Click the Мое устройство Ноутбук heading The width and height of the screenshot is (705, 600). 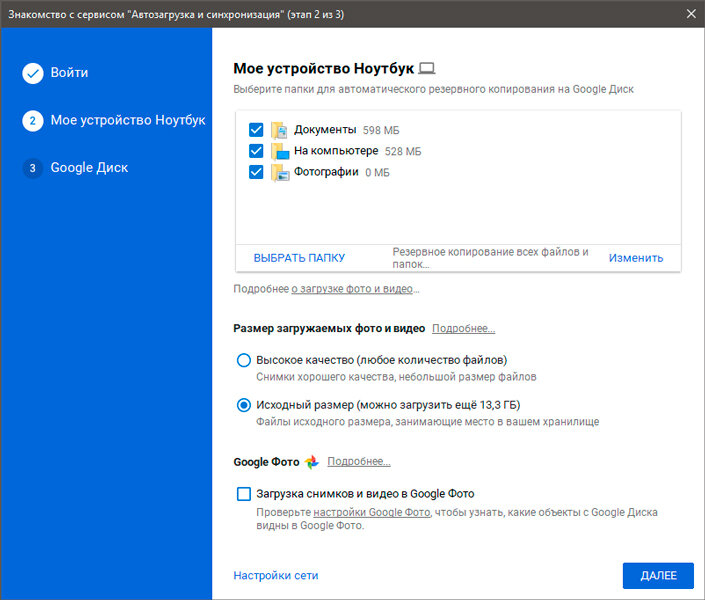(x=323, y=68)
